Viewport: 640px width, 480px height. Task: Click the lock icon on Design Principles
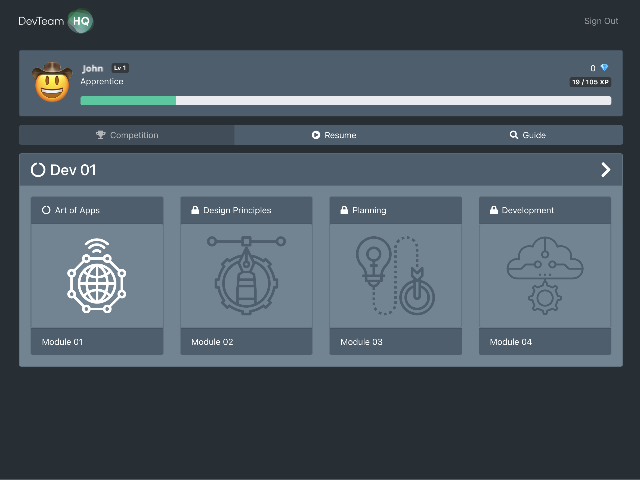196,211
